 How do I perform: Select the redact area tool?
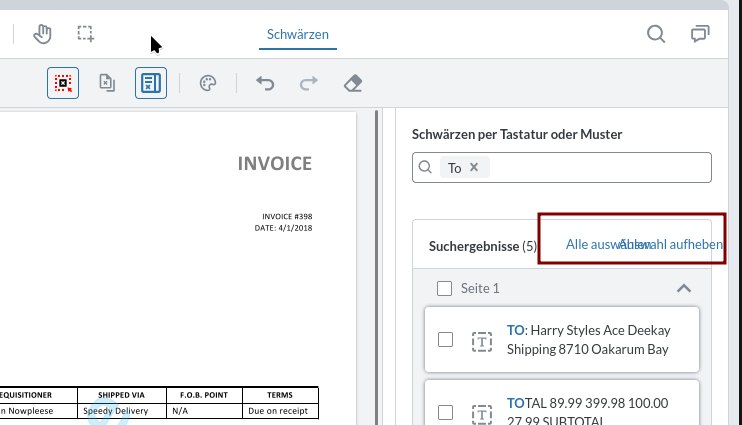pos(63,83)
